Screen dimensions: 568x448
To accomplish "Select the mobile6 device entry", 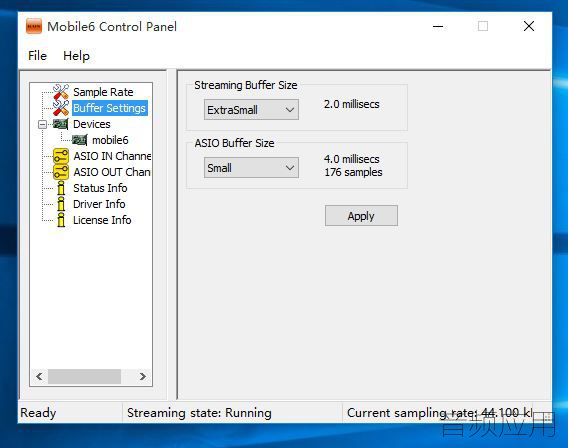I will [x=110, y=140].
